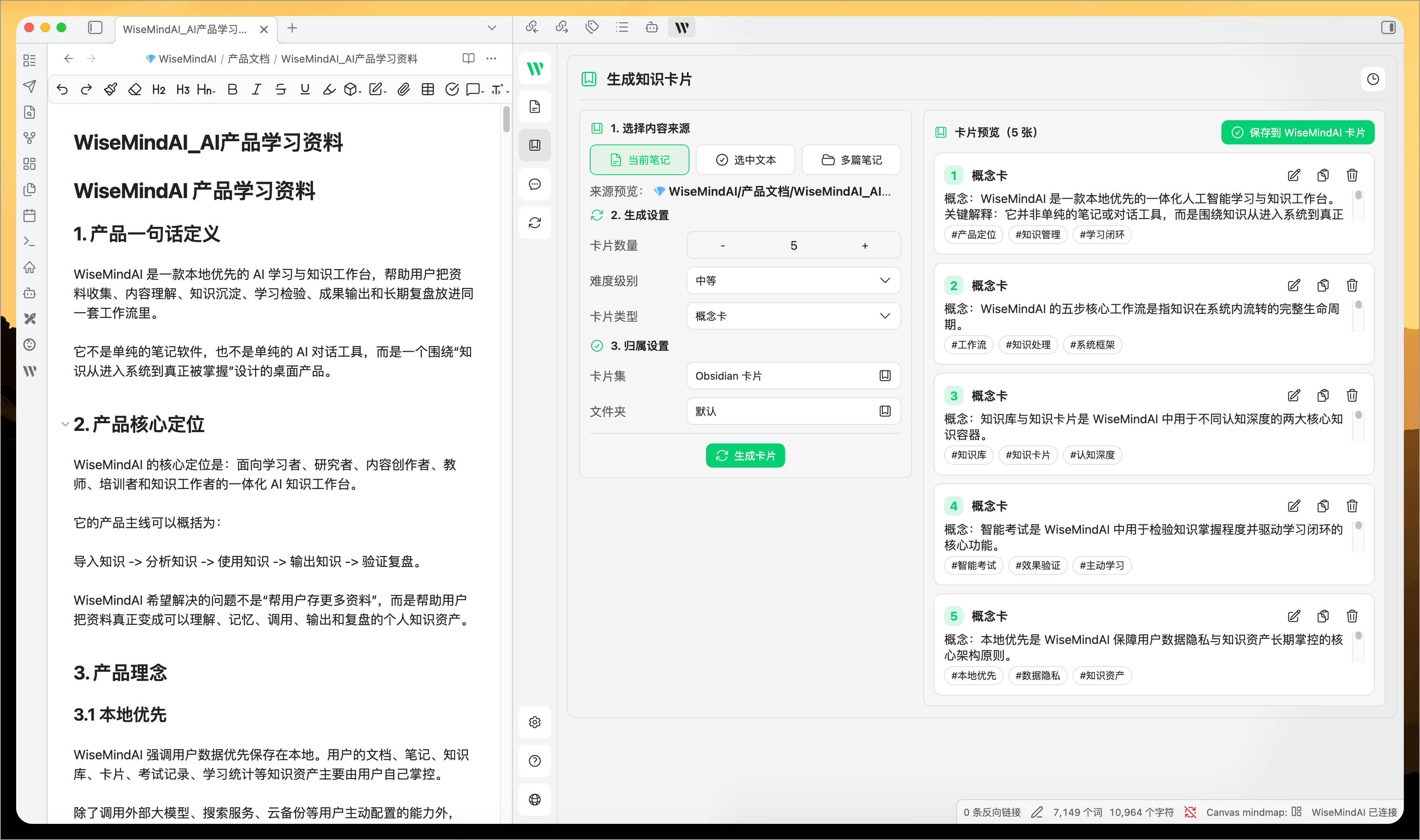The height and width of the screenshot is (840, 1420).
Task: Open the chat bubble icon in plugin sidebar
Action: tap(535, 184)
